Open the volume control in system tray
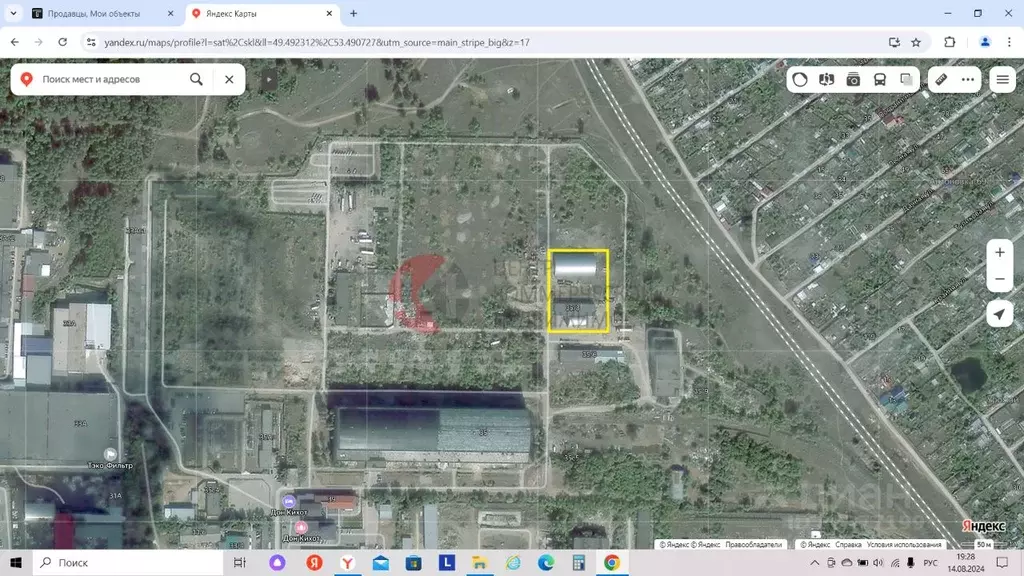This screenshot has width=1024, height=576. [878, 563]
